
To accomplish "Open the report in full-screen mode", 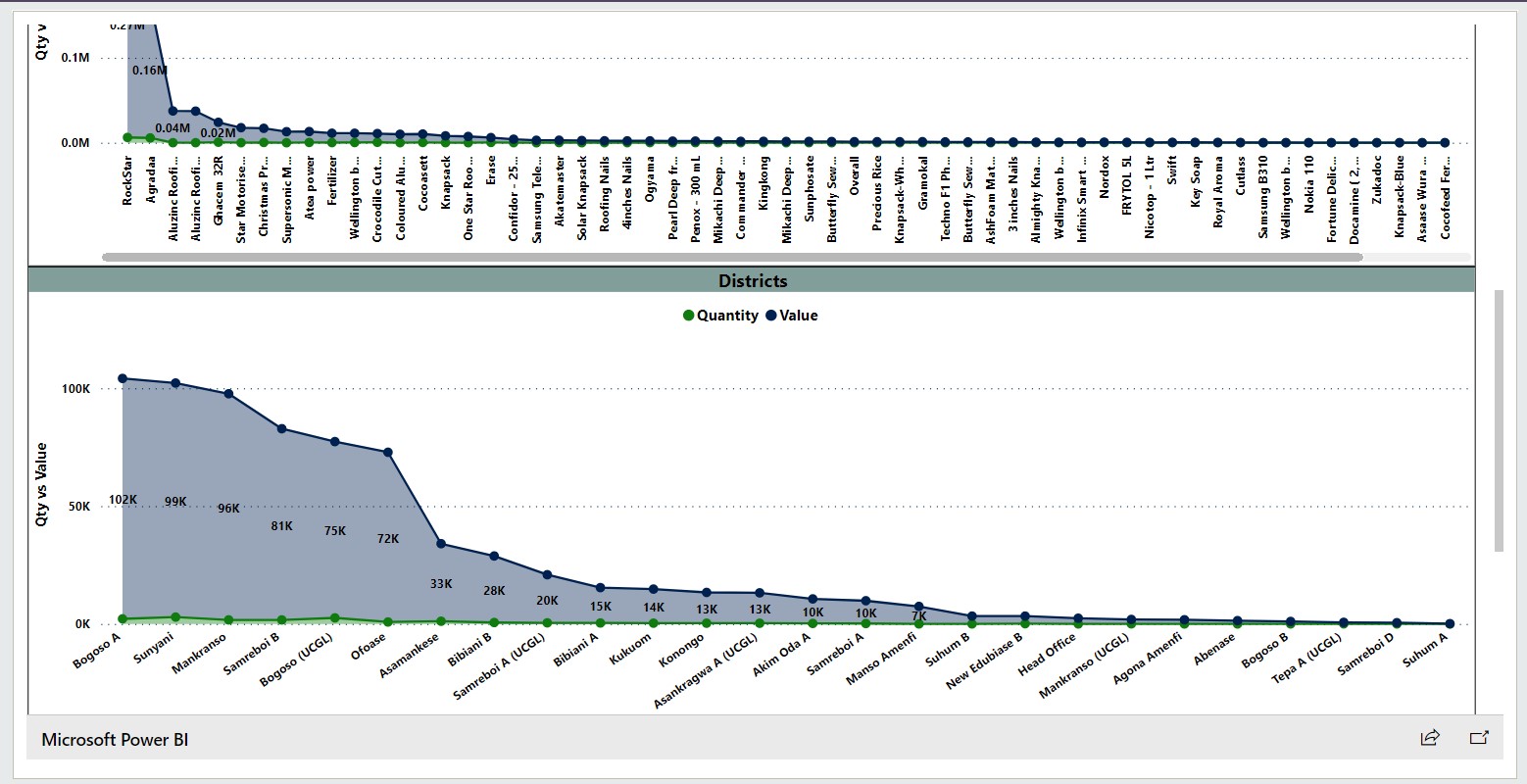I will pos(1479,738).
